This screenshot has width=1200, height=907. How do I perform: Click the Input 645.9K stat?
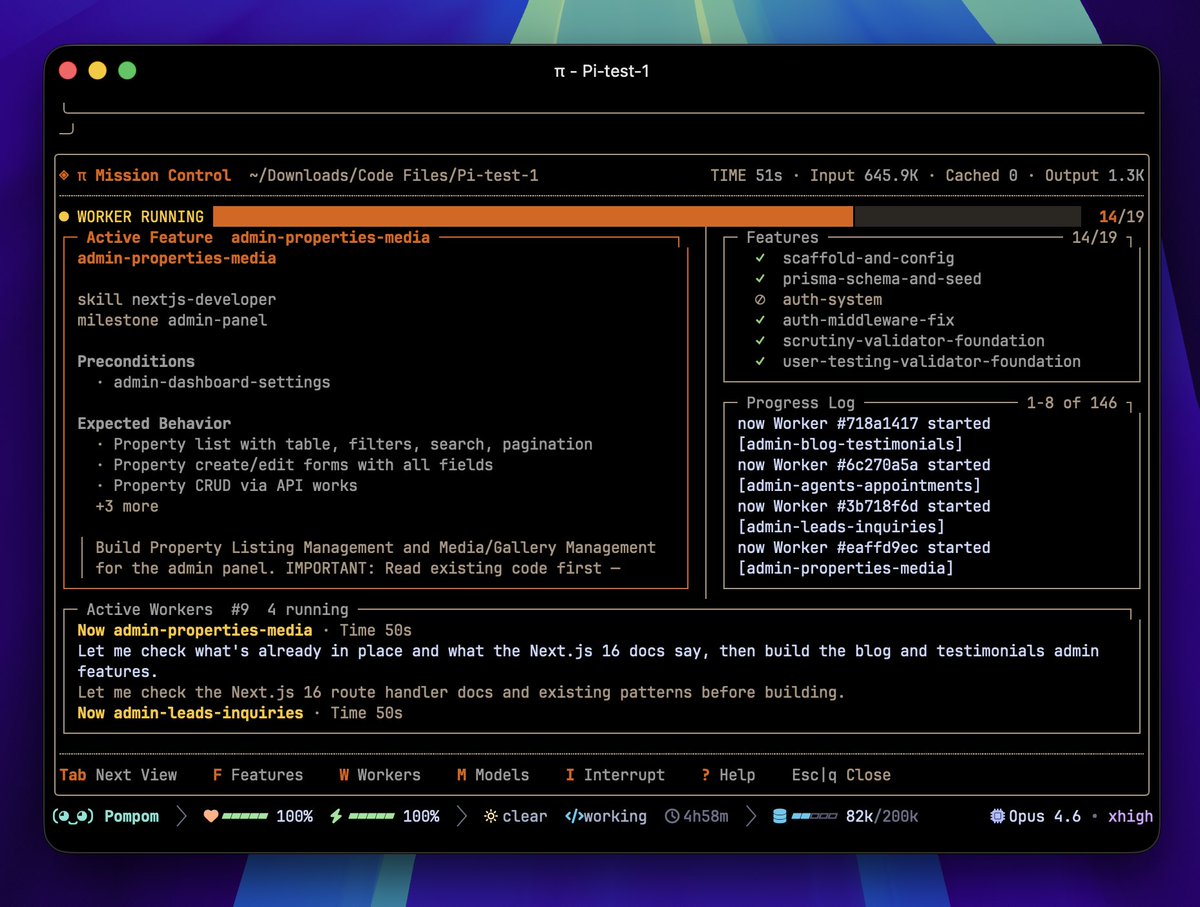(x=864, y=175)
